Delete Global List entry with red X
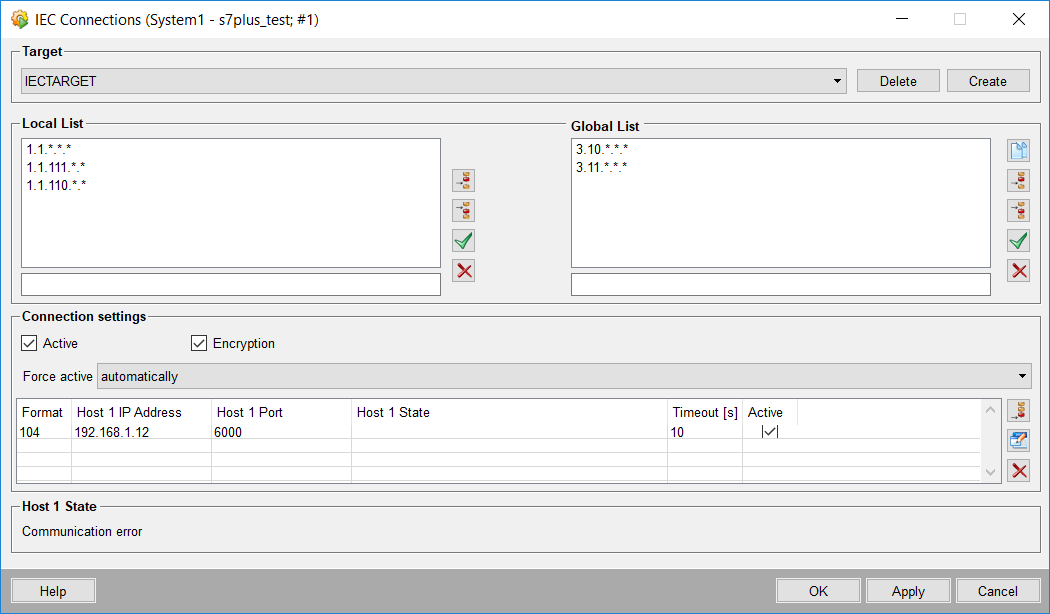1050x614 pixels. coord(1018,270)
